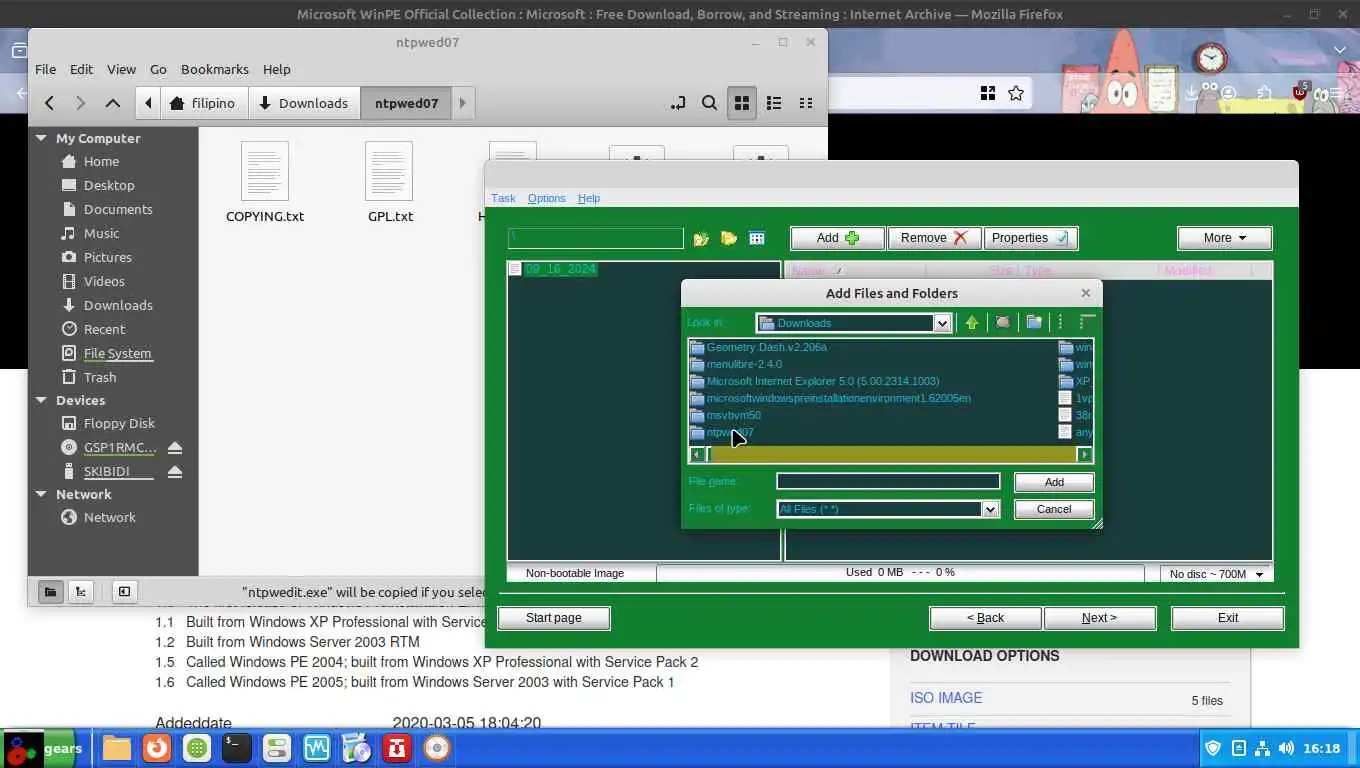
Task: Open the folder-up icon beside path field
Action: coord(701,238)
